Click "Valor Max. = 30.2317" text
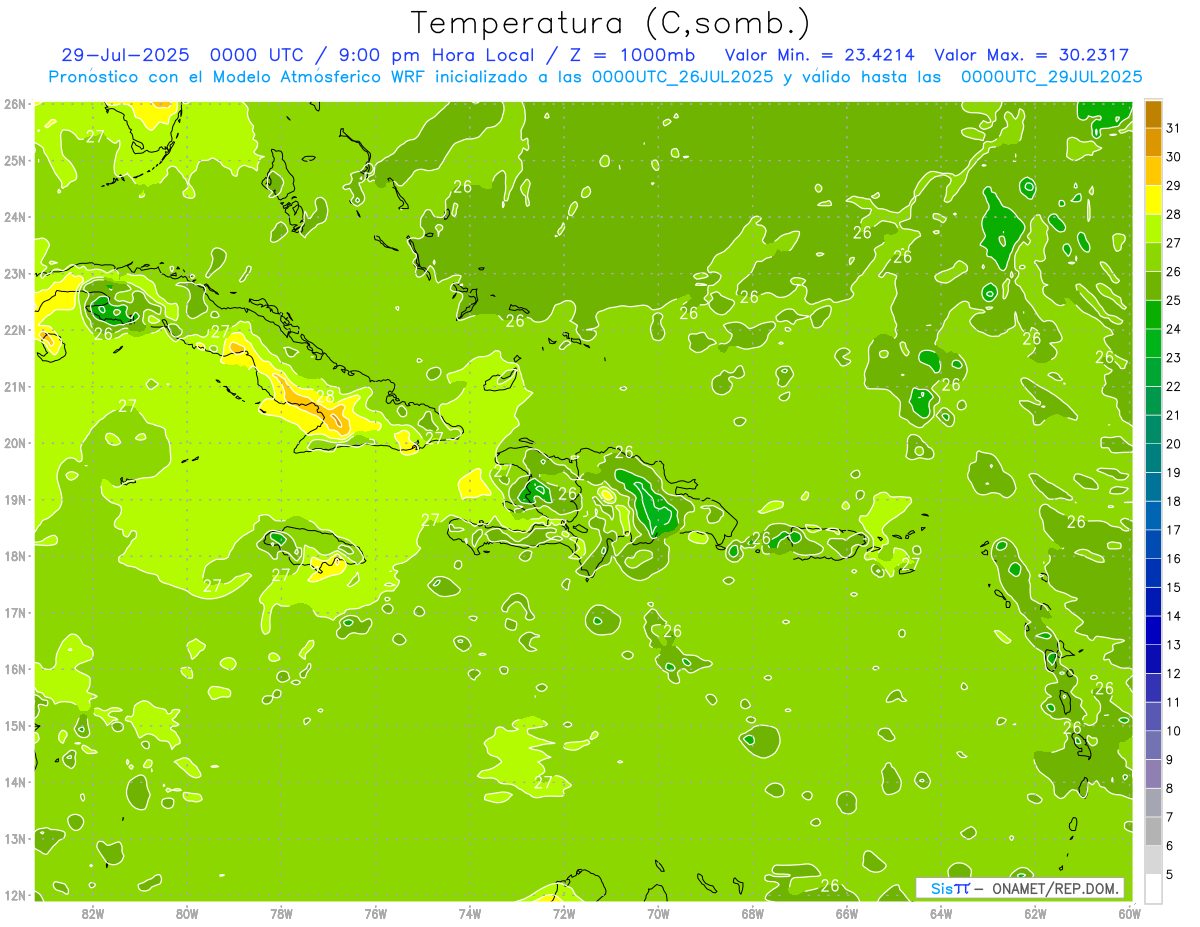1200x927 pixels. pyautogui.click(x=1032, y=55)
